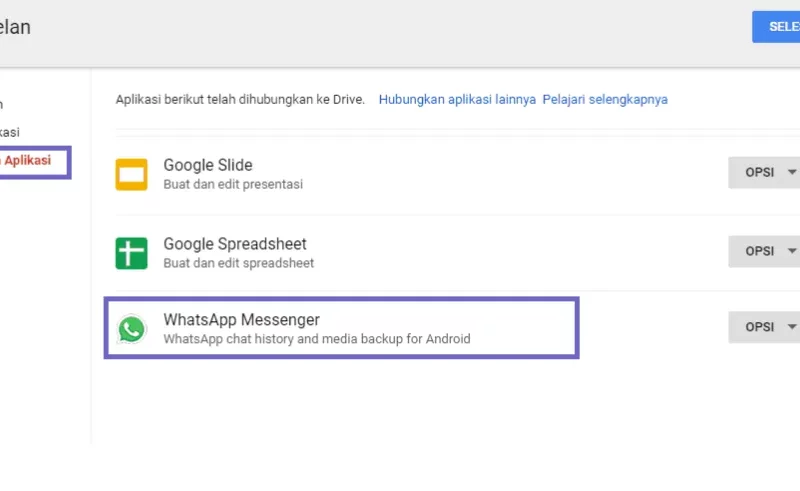This screenshot has height=491, width=800.
Task: Click the 'Google Slide' title text
Action: [208, 165]
